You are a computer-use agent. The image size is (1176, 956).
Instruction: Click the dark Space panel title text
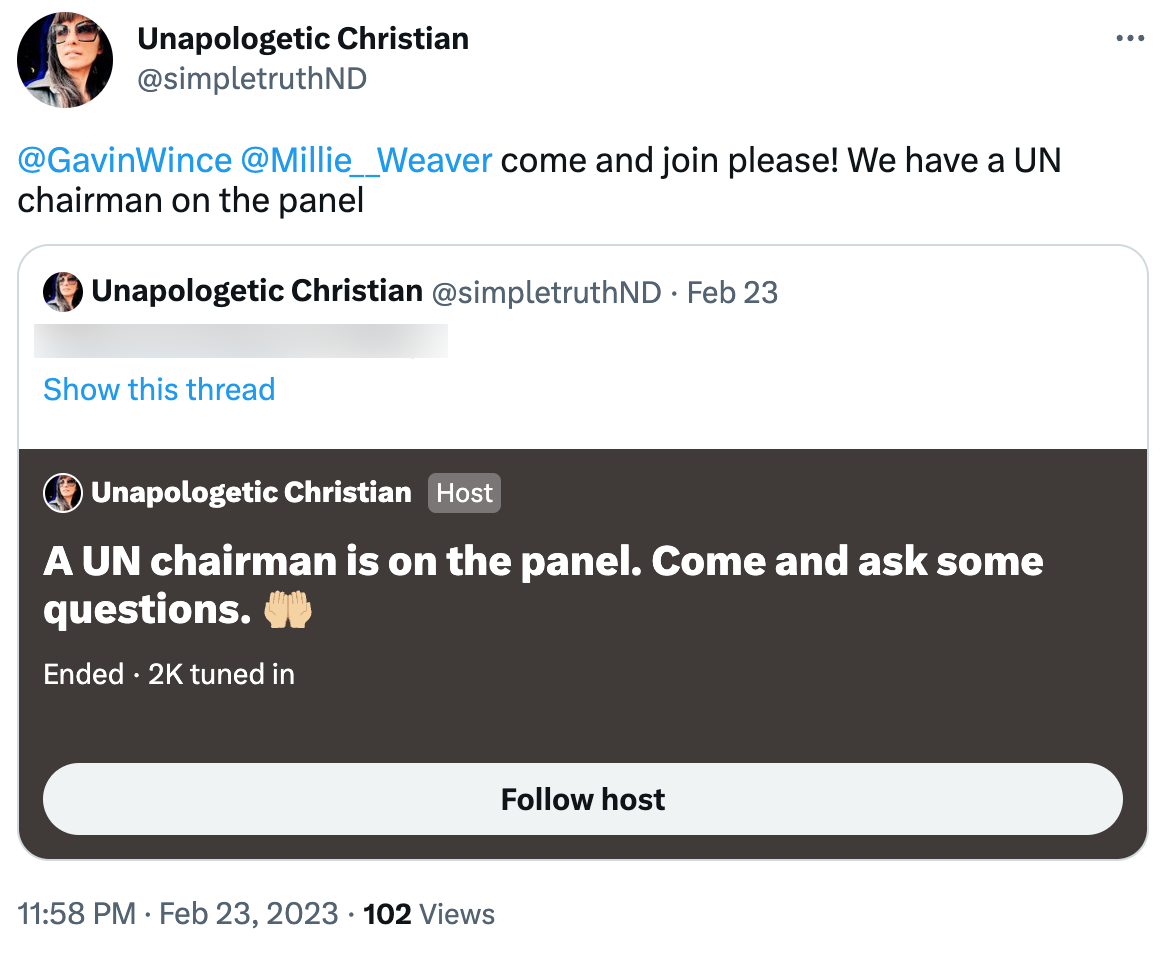click(543, 585)
